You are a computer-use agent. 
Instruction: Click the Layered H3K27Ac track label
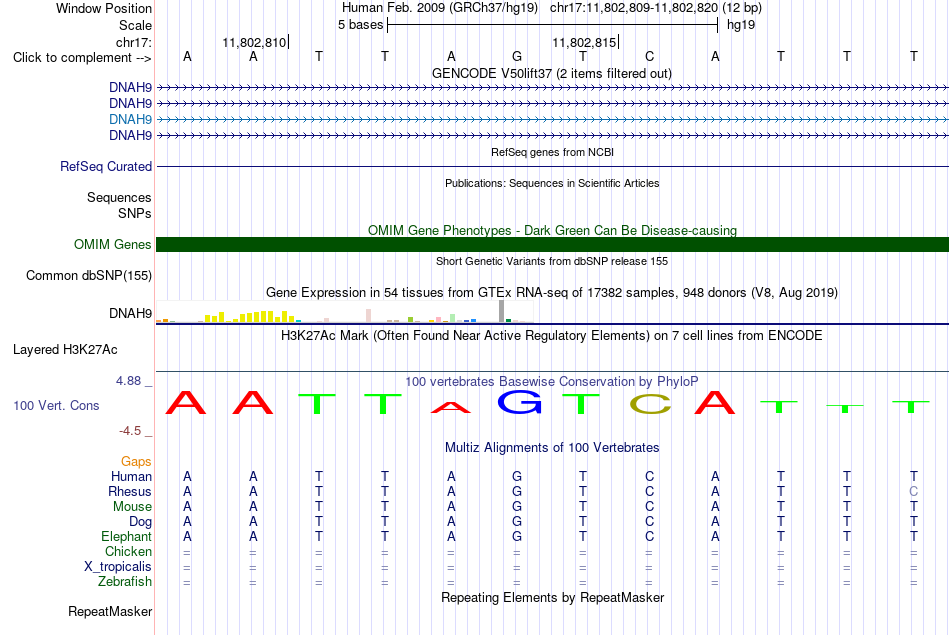point(65,350)
